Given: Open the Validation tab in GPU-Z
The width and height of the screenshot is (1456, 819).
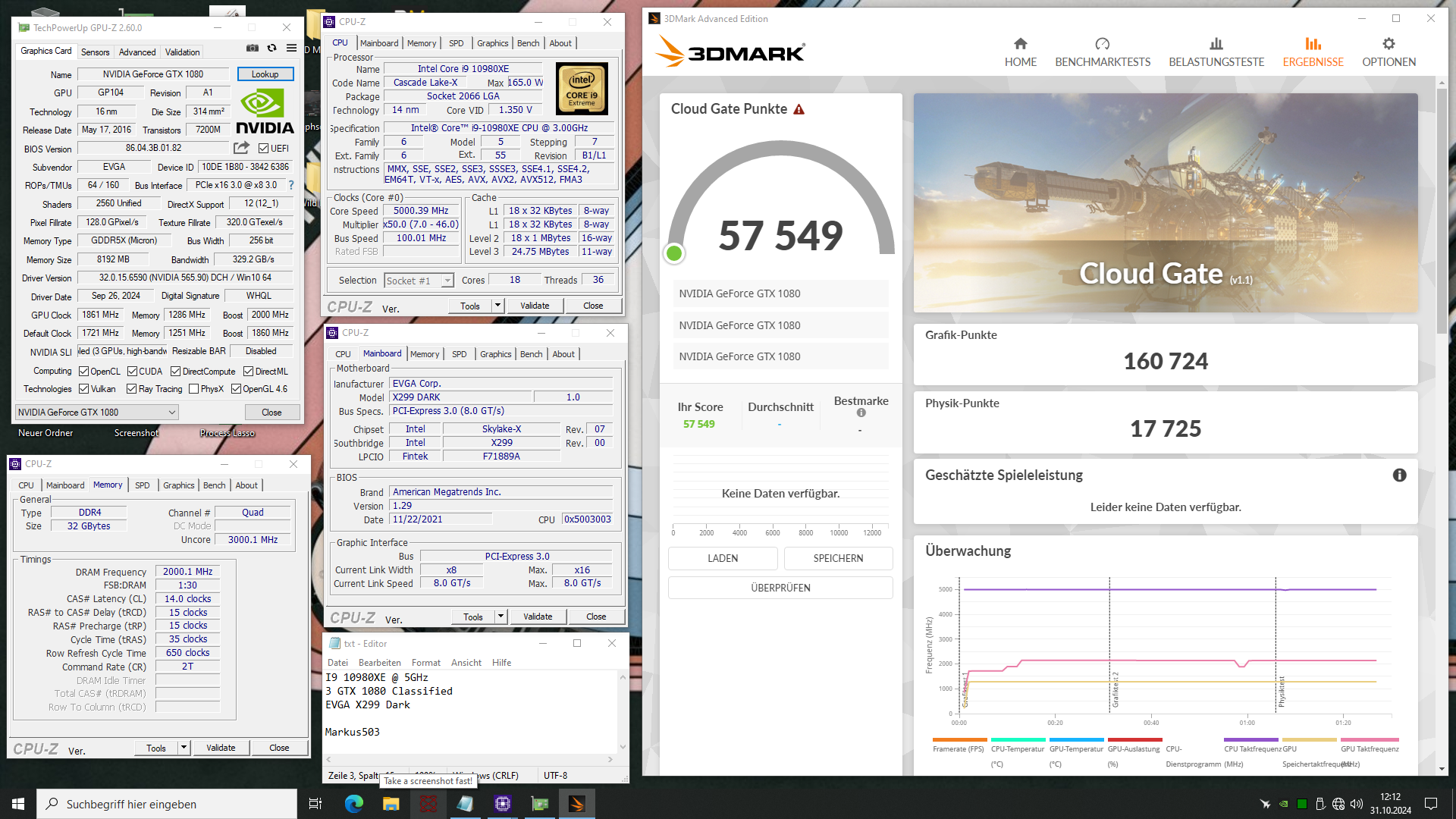Looking at the screenshot, I should click(183, 52).
